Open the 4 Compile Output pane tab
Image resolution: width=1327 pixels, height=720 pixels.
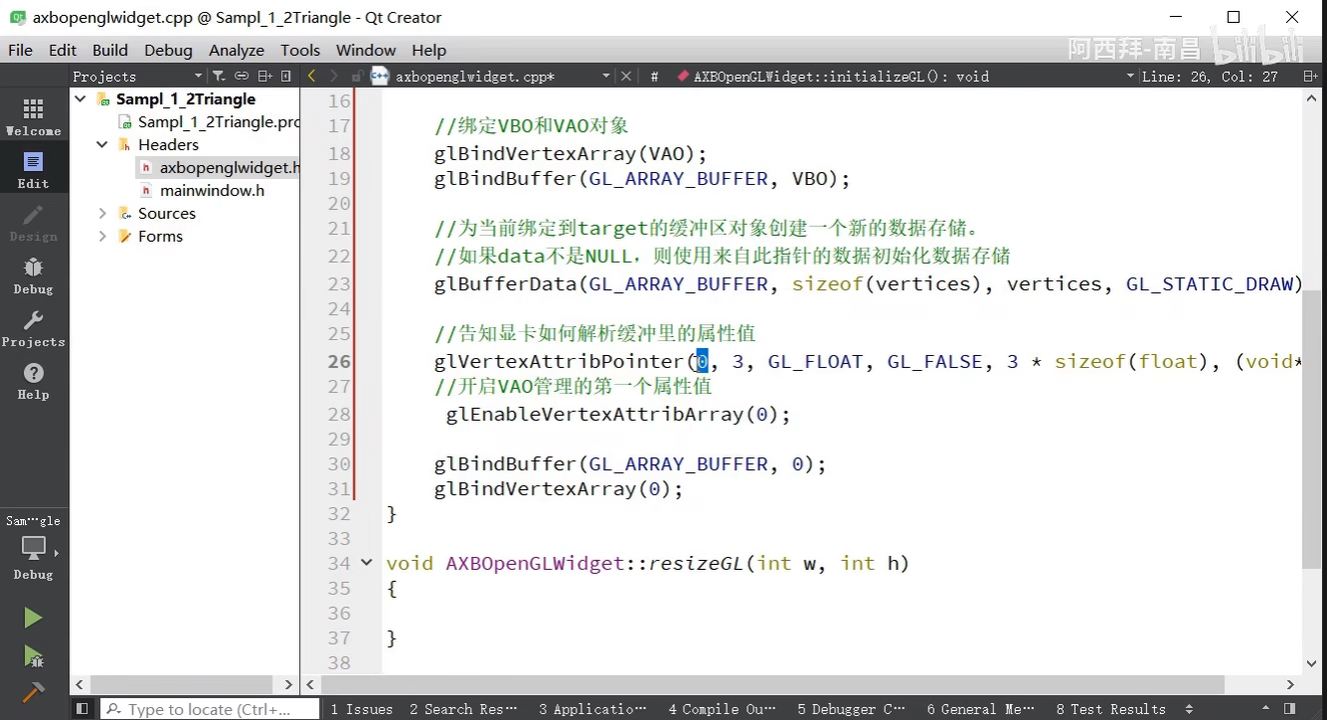point(721,709)
